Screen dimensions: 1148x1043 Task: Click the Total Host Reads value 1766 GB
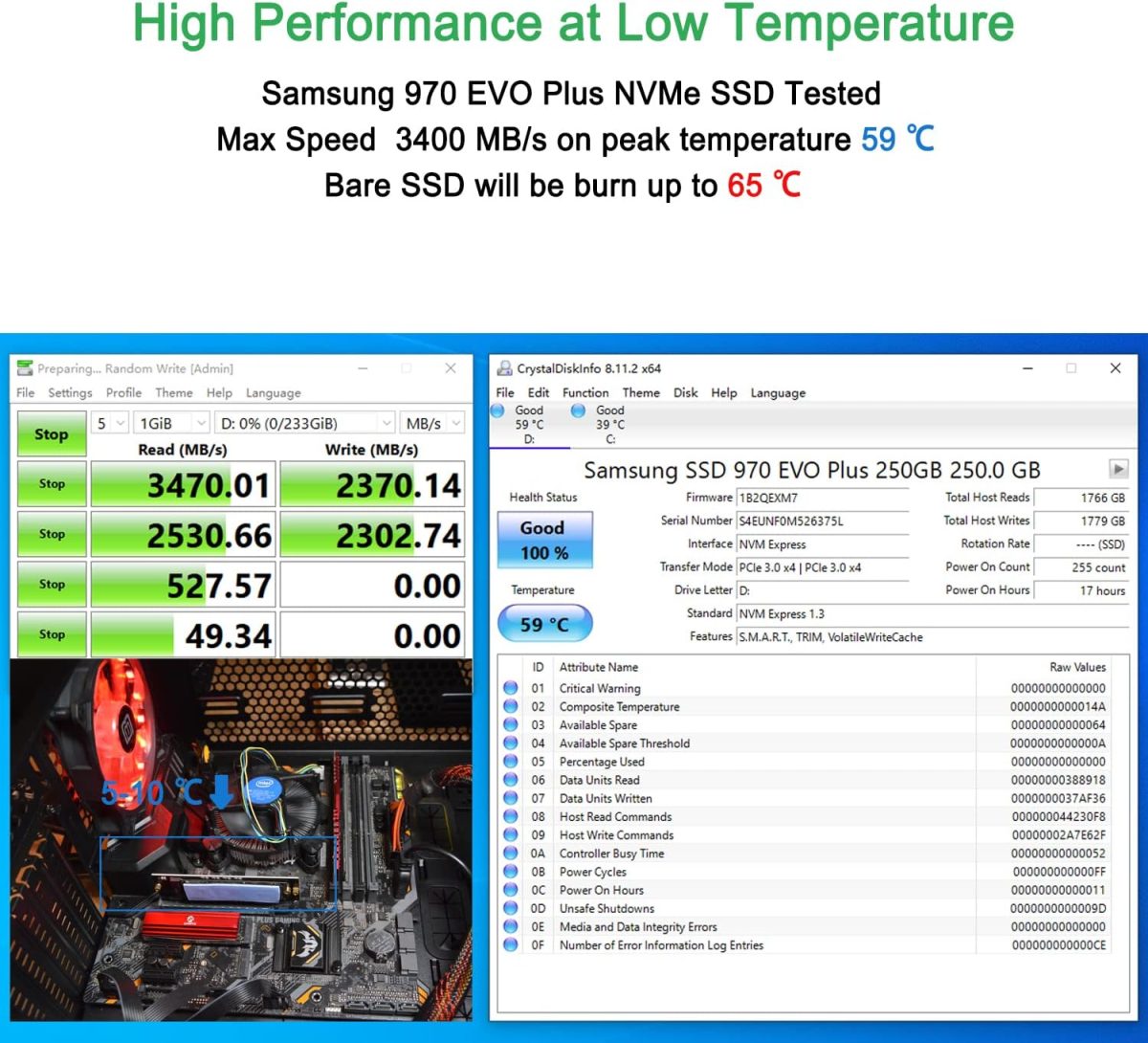pos(1082,498)
